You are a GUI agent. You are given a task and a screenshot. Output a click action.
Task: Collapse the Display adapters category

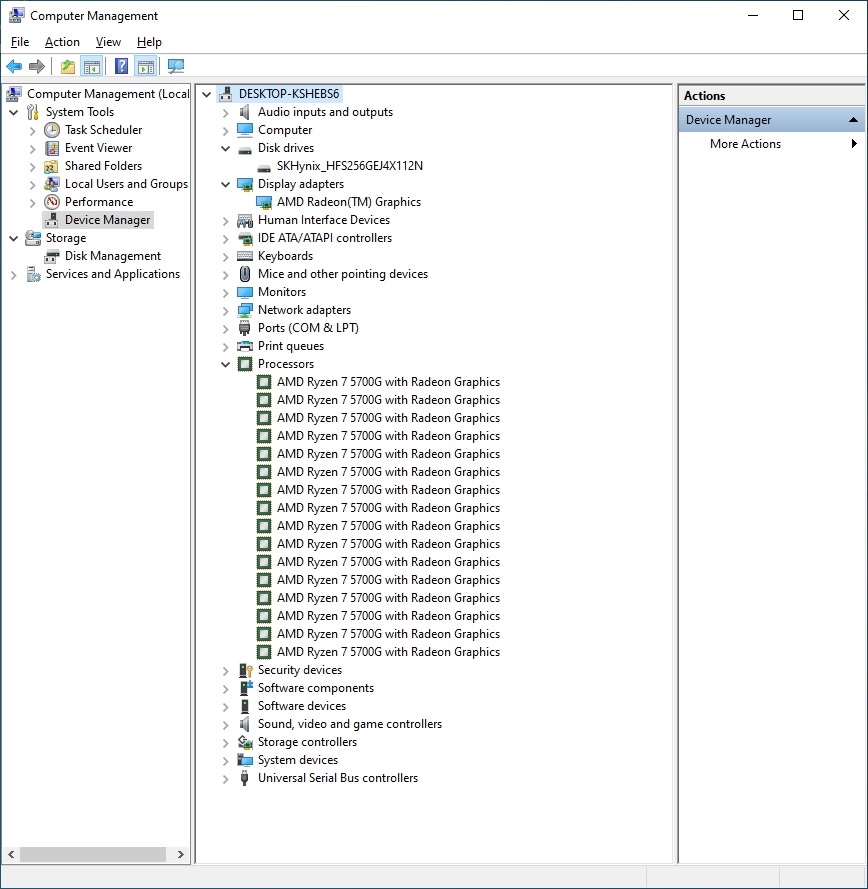click(226, 185)
